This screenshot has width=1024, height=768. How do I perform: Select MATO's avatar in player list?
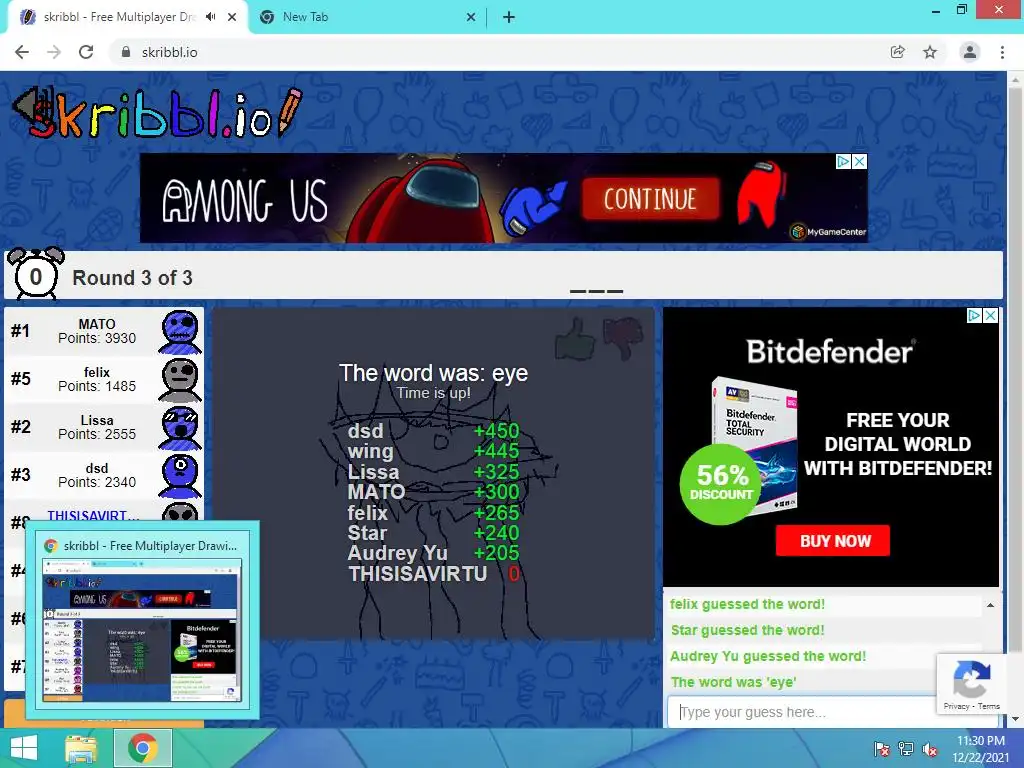click(180, 332)
